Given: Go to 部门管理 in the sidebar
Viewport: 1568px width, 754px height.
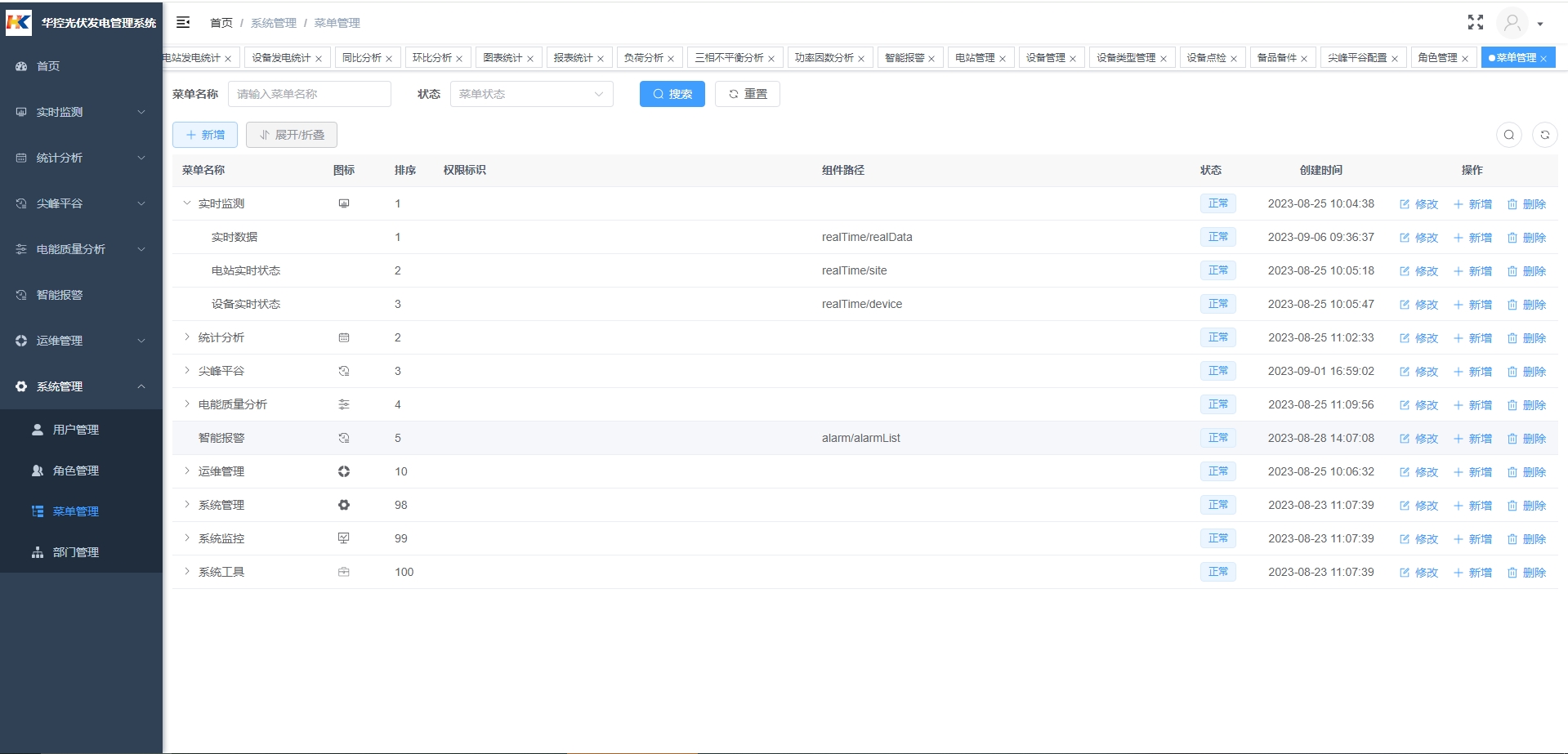Looking at the screenshot, I should (81, 552).
